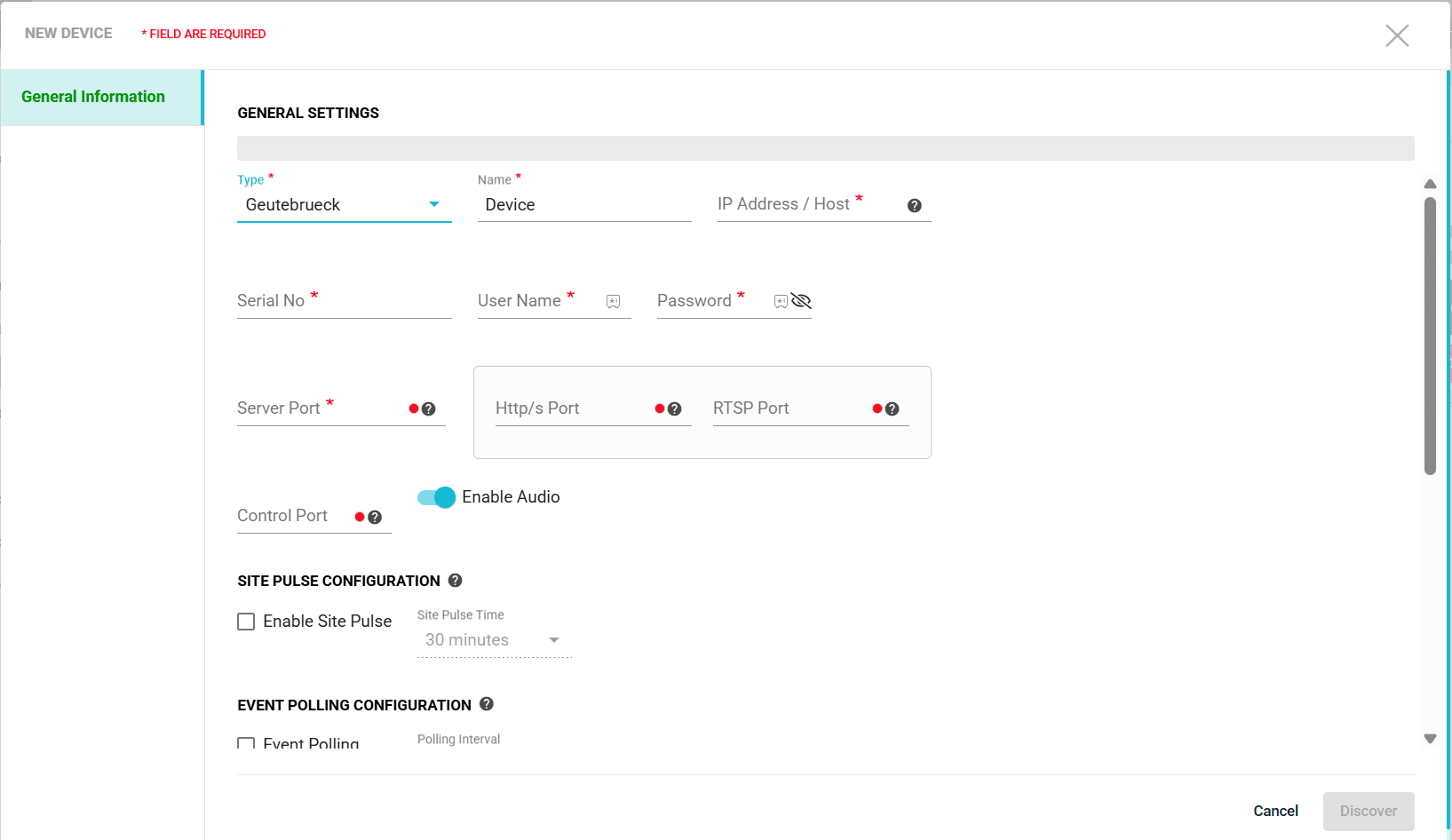Click into the Serial No field
This screenshot has width=1452, height=840.
(x=344, y=301)
